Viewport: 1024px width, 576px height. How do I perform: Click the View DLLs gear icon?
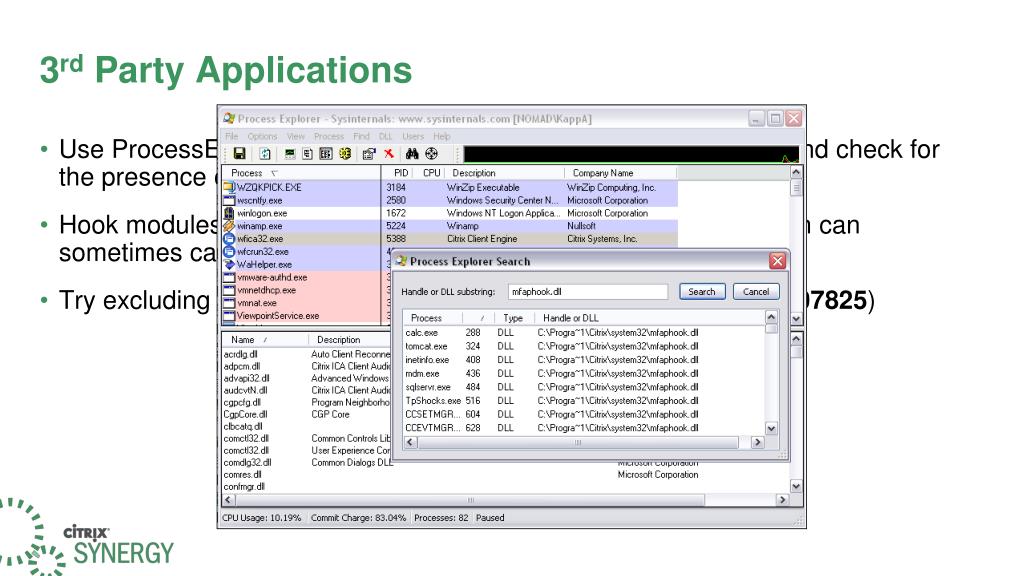[345, 153]
